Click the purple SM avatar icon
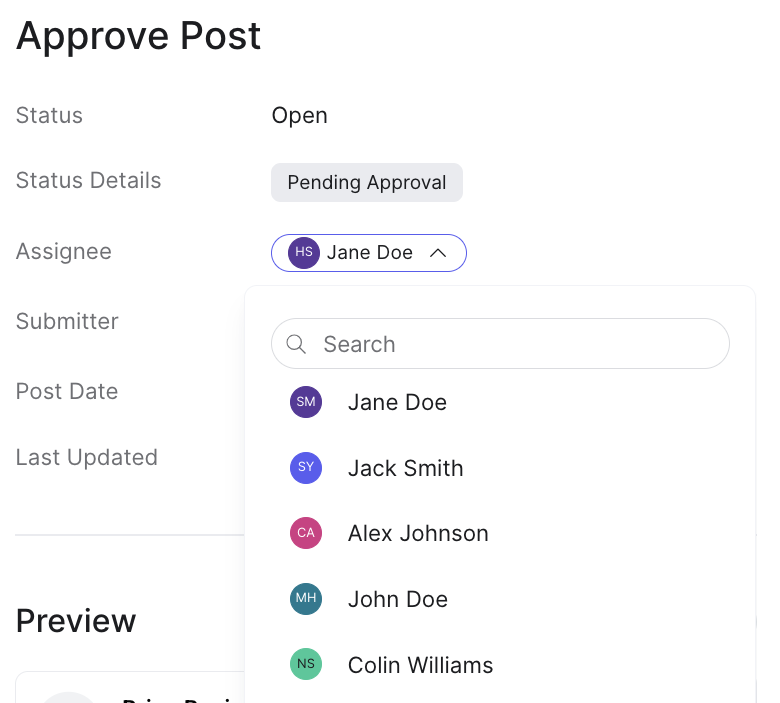780x703 pixels. click(x=306, y=402)
